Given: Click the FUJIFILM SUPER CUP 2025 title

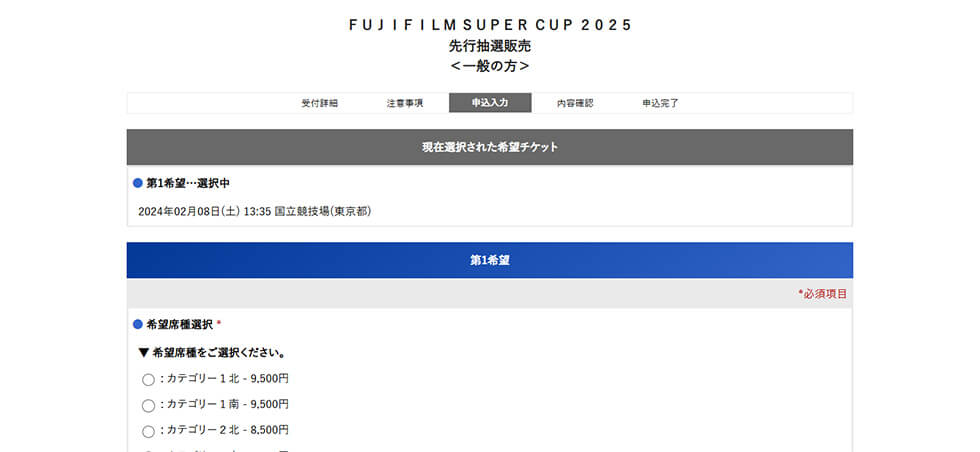Looking at the screenshot, I should coord(490,25).
